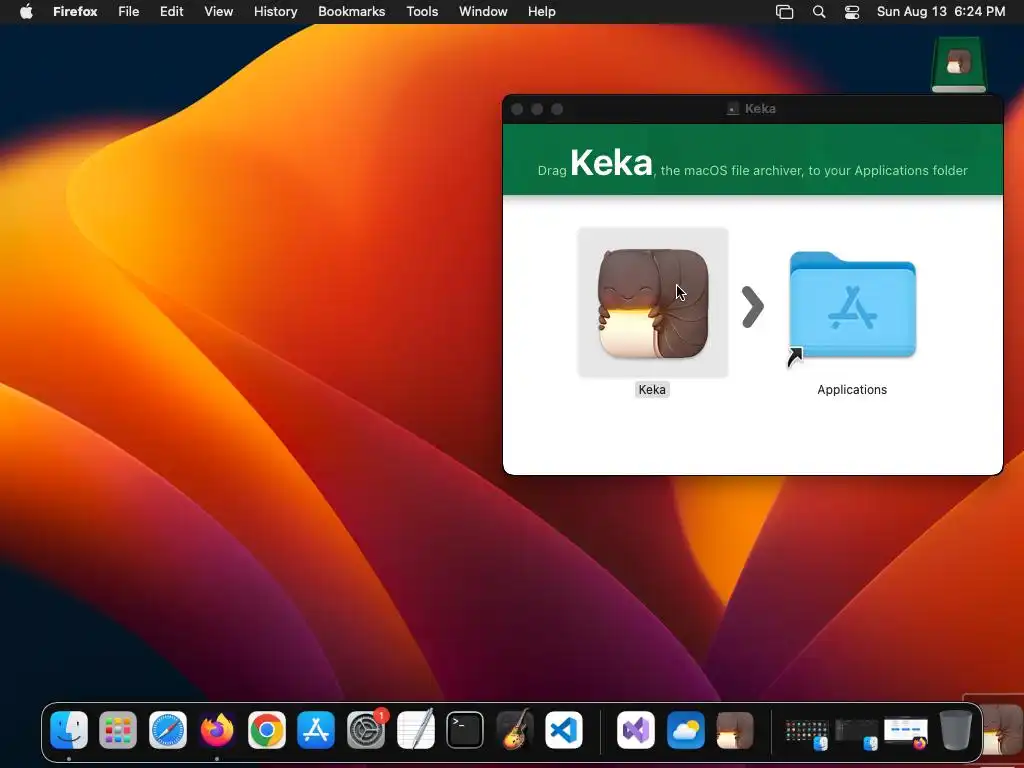1024x768 pixels.
Task: Open the first minimized window thumbnail in Dock
Action: [x=807, y=733]
